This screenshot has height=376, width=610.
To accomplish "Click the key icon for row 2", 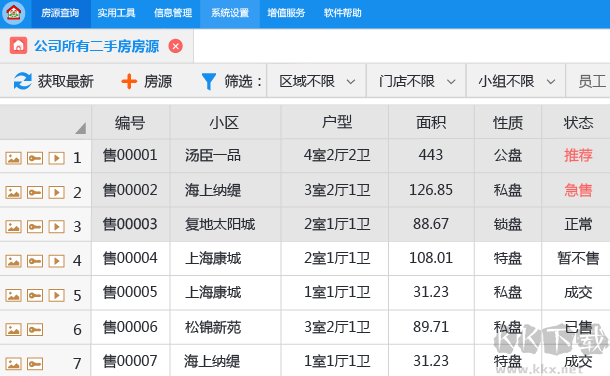I will 35,192.
